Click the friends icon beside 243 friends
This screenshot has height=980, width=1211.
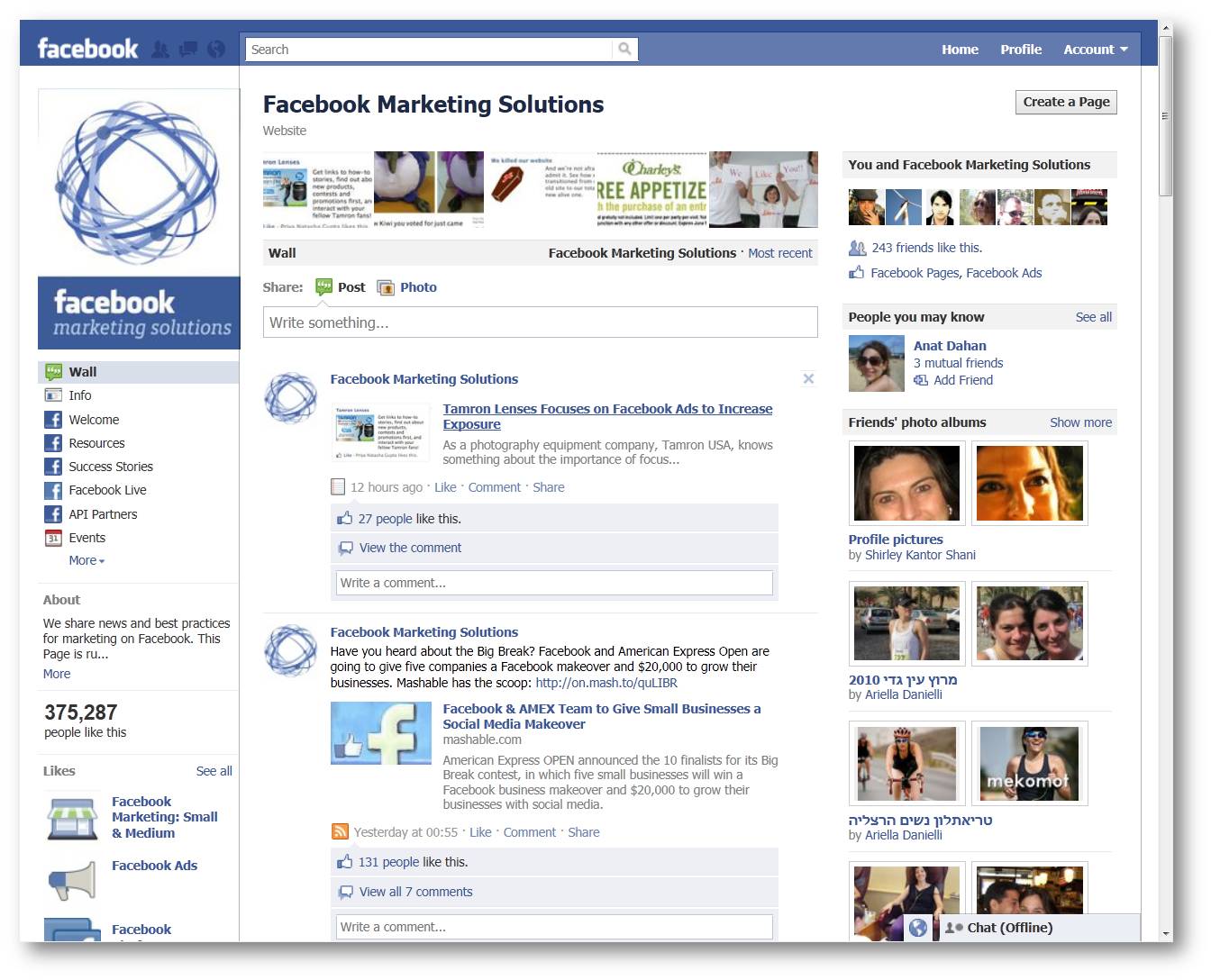pos(857,248)
